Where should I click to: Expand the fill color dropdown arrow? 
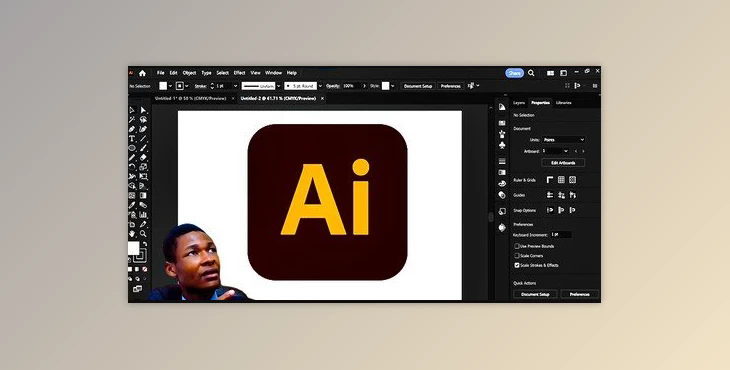pyautogui.click(x=170, y=86)
